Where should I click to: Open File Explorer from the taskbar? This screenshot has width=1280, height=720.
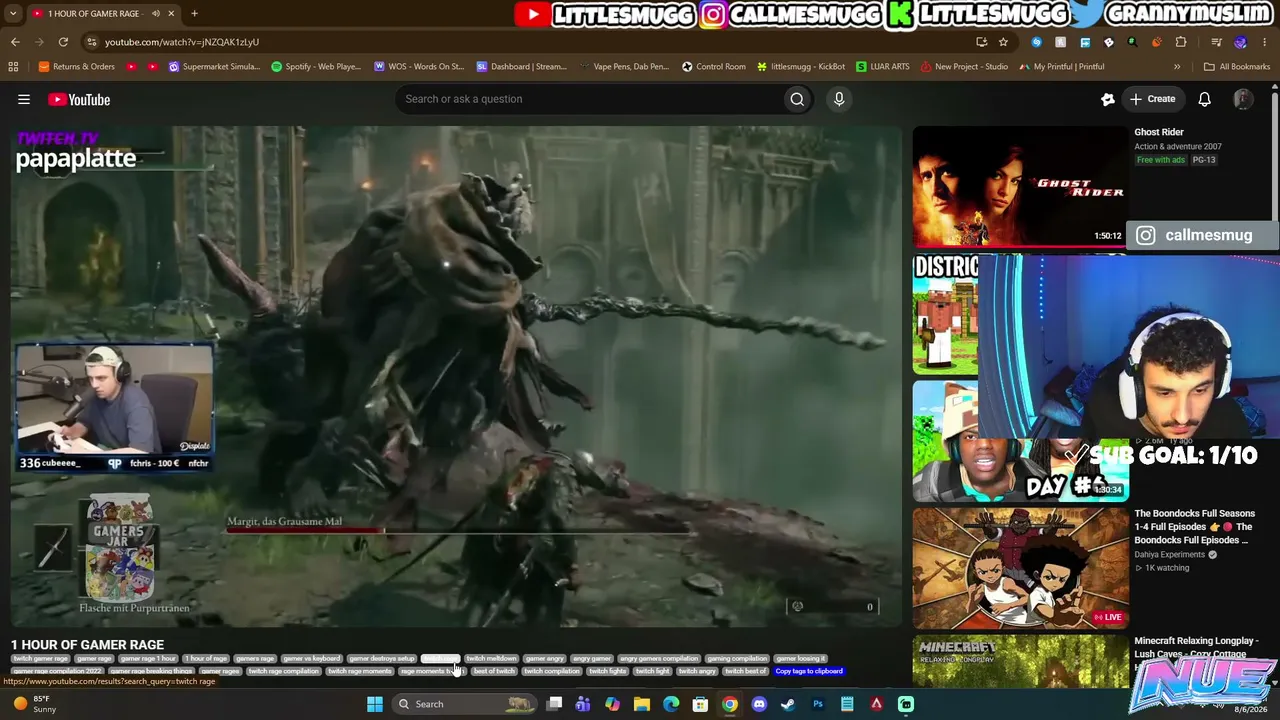pyautogui.click(x=642, y=704)
